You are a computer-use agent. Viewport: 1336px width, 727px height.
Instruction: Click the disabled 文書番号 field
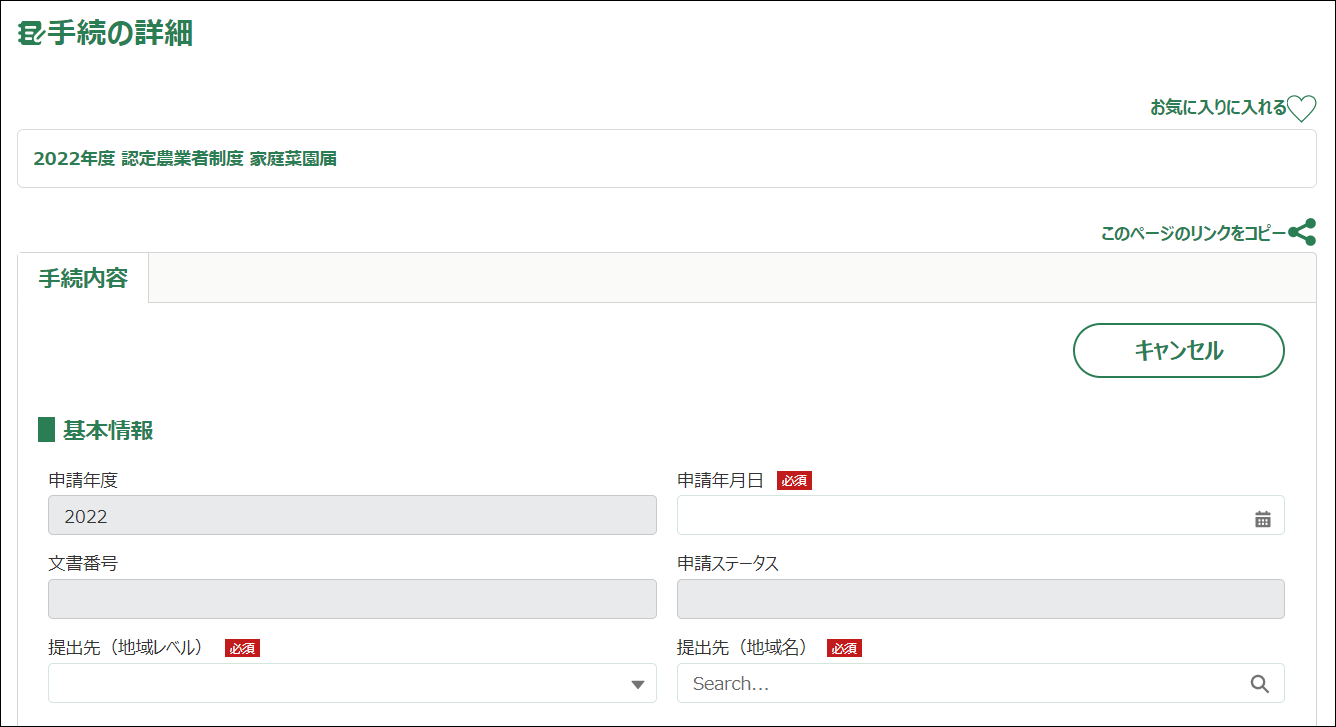(x=352, y=599)
